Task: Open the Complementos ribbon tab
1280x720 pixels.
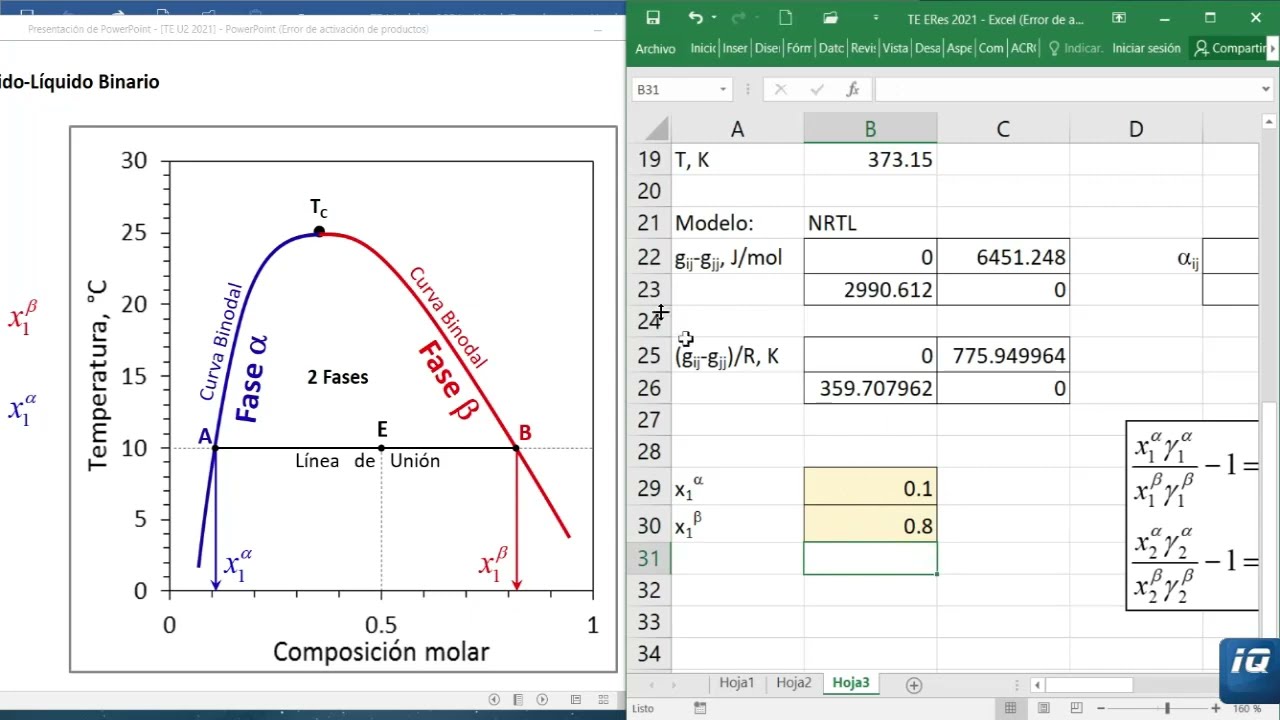Action: tap(991, 48)
